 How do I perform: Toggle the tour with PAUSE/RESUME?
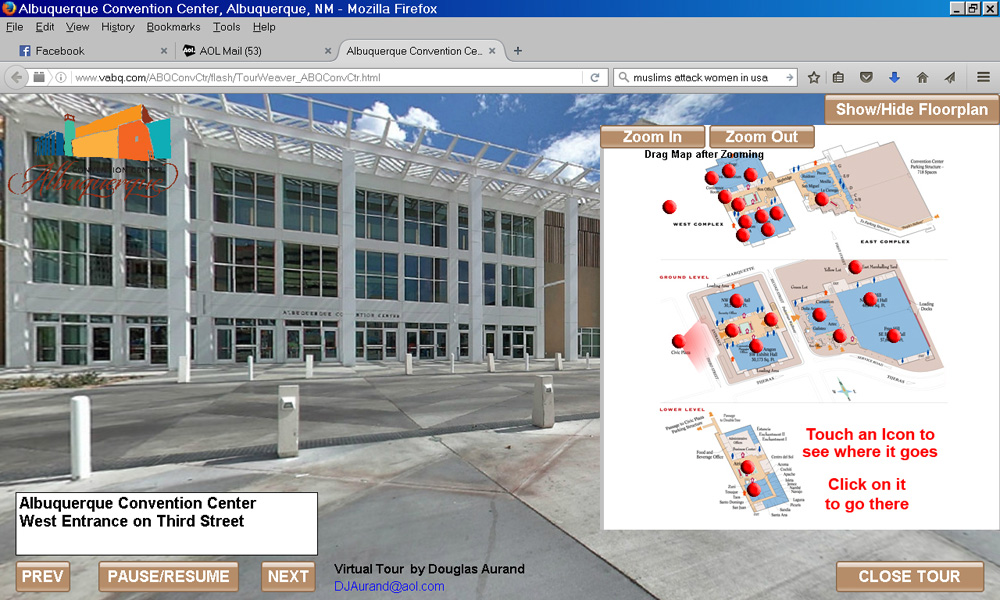(168, 576)
